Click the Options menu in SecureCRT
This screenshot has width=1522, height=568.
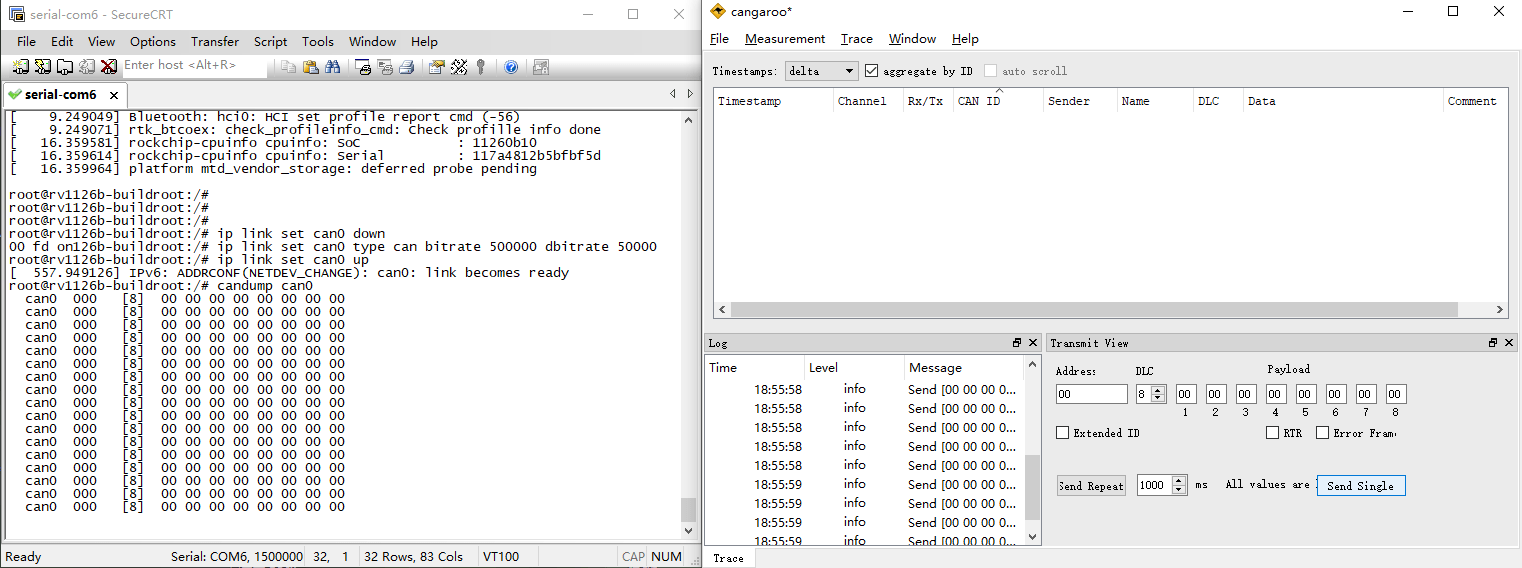pos(153,42)
